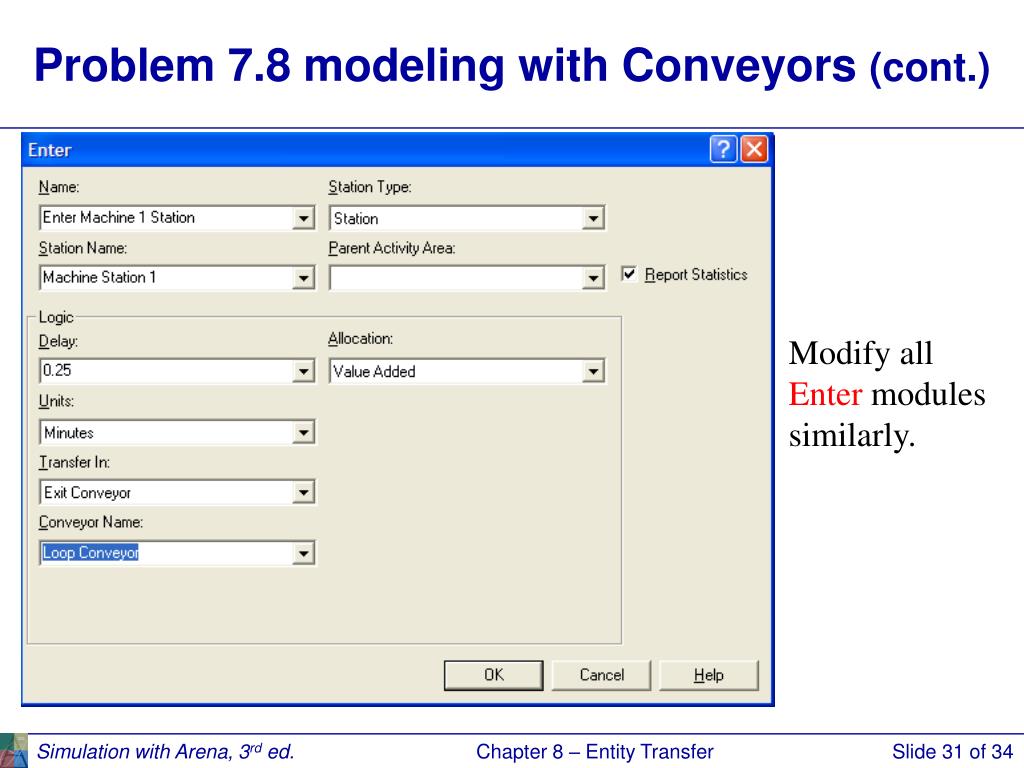This screenshot has height=768, width=1024.
Task: Open the Conveyor Name dropdown arrow
Action: click(303, 554)
